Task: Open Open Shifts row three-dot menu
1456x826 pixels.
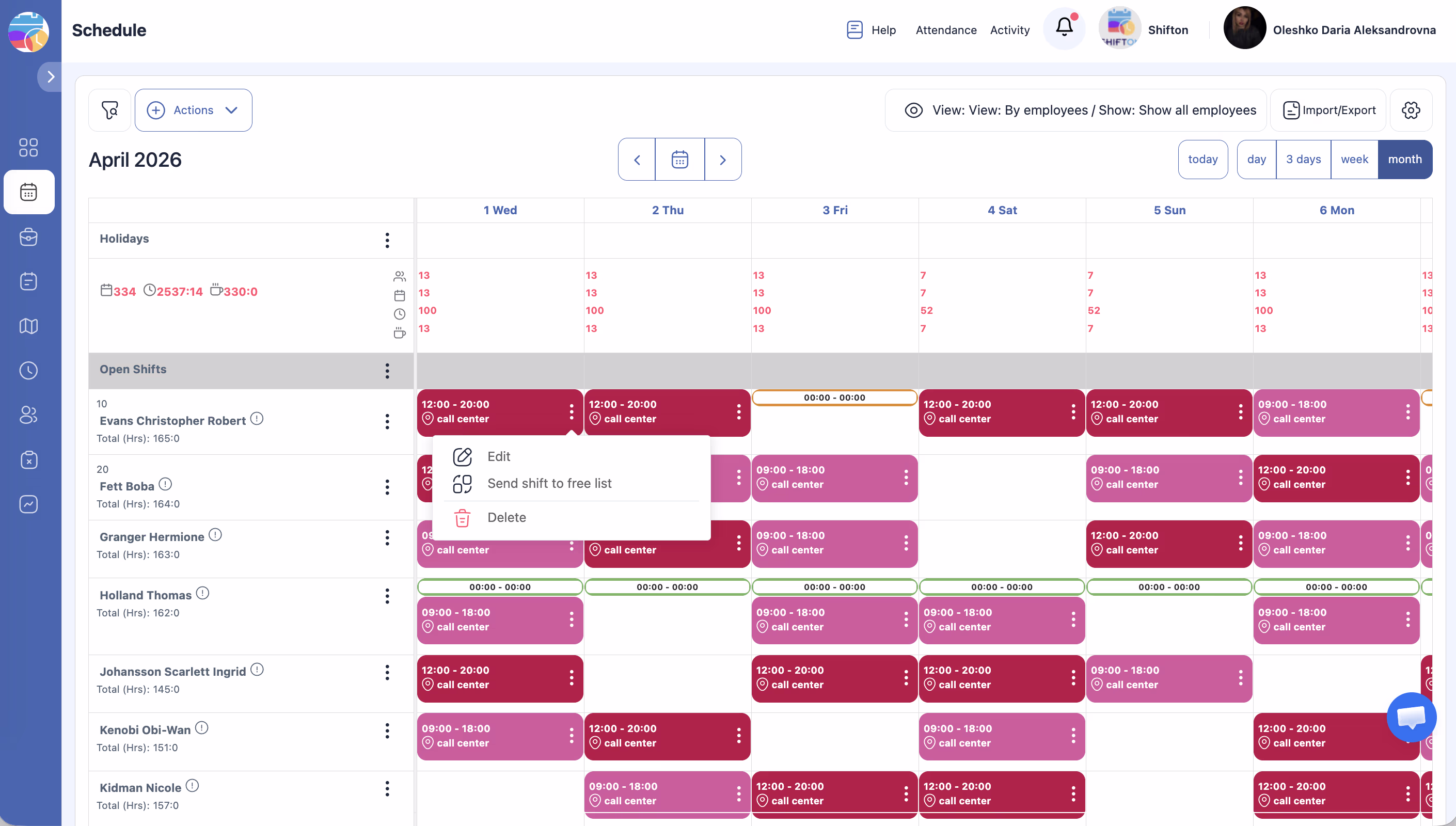Action: click(x=387, y=371)
